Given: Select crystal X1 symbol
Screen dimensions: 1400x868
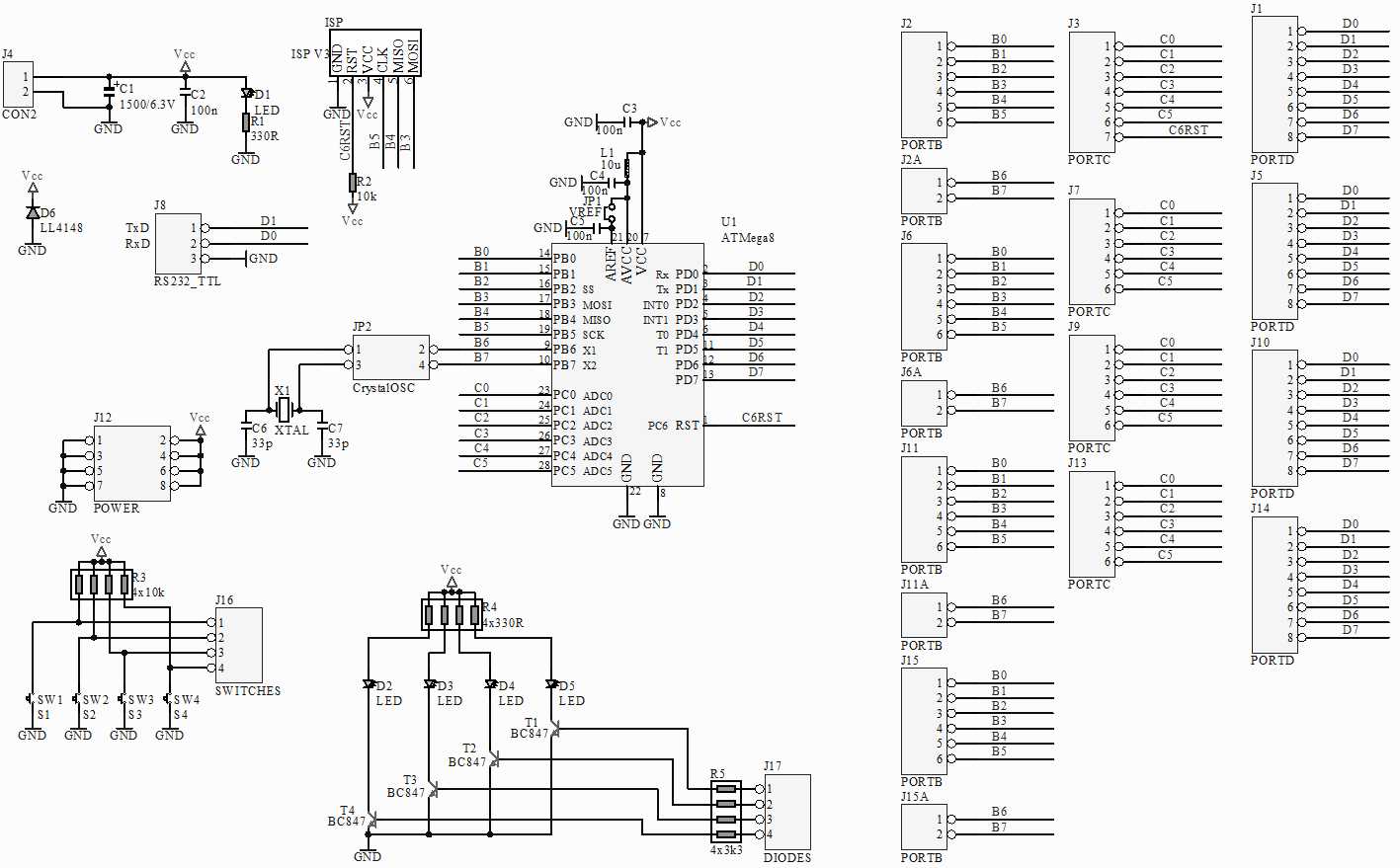Looking at the screenshot, I should click(x=284, y=411).
